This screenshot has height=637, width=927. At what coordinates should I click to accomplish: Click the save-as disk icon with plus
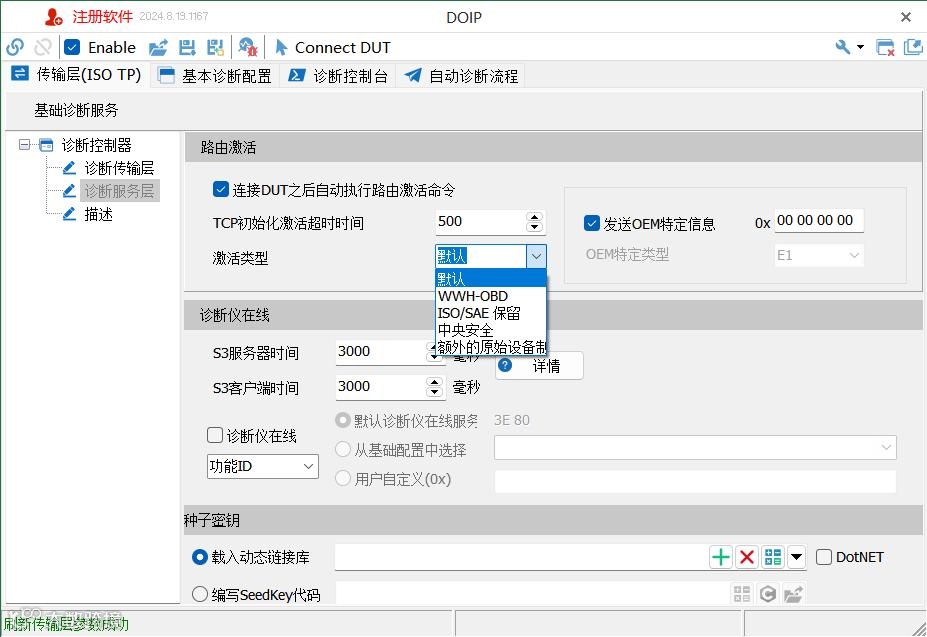(x=215, y=47)
